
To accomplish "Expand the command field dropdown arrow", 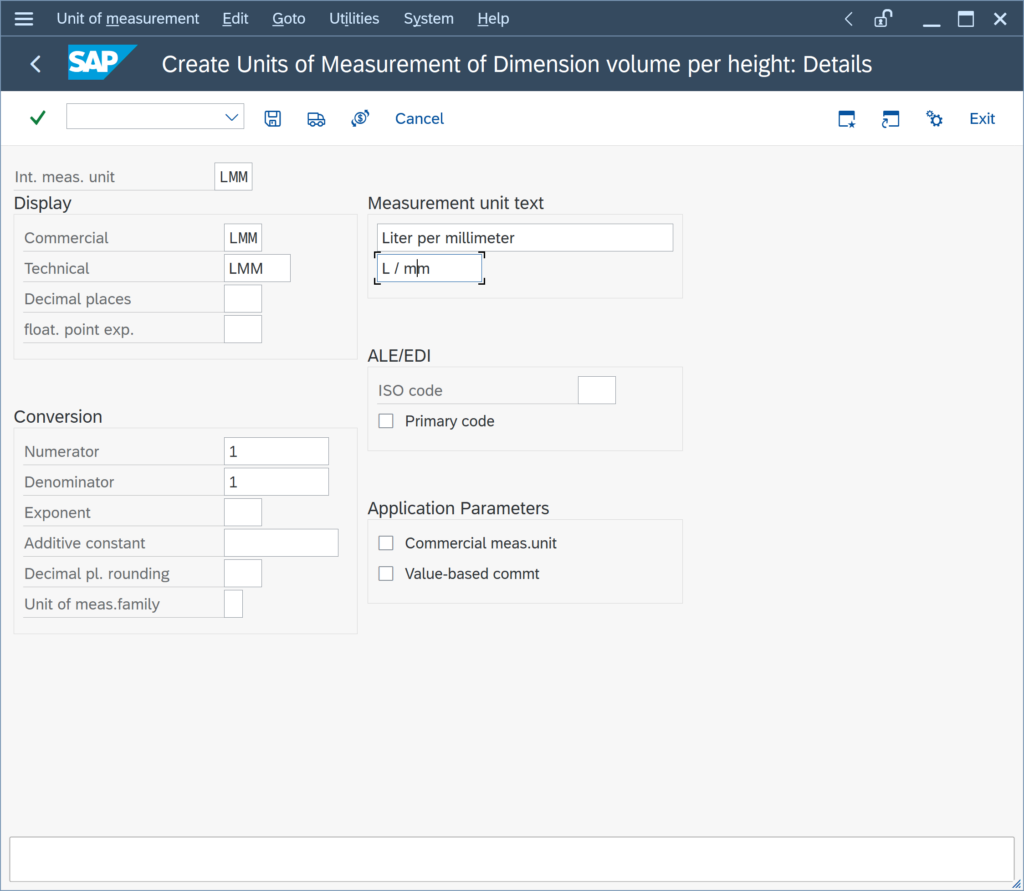I will tap(231, 117).
